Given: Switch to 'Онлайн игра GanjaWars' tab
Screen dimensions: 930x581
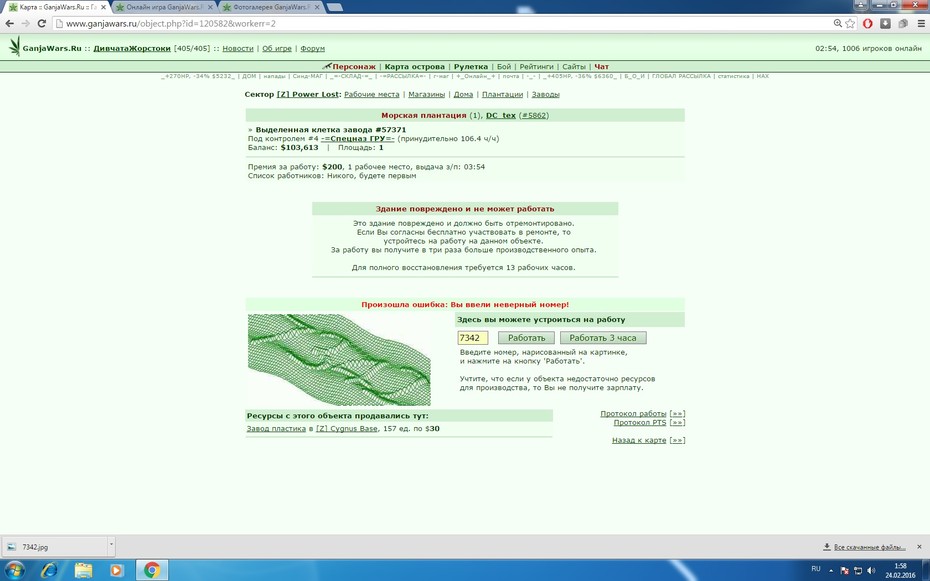Looking at the screenshot, I should [163, 7].
